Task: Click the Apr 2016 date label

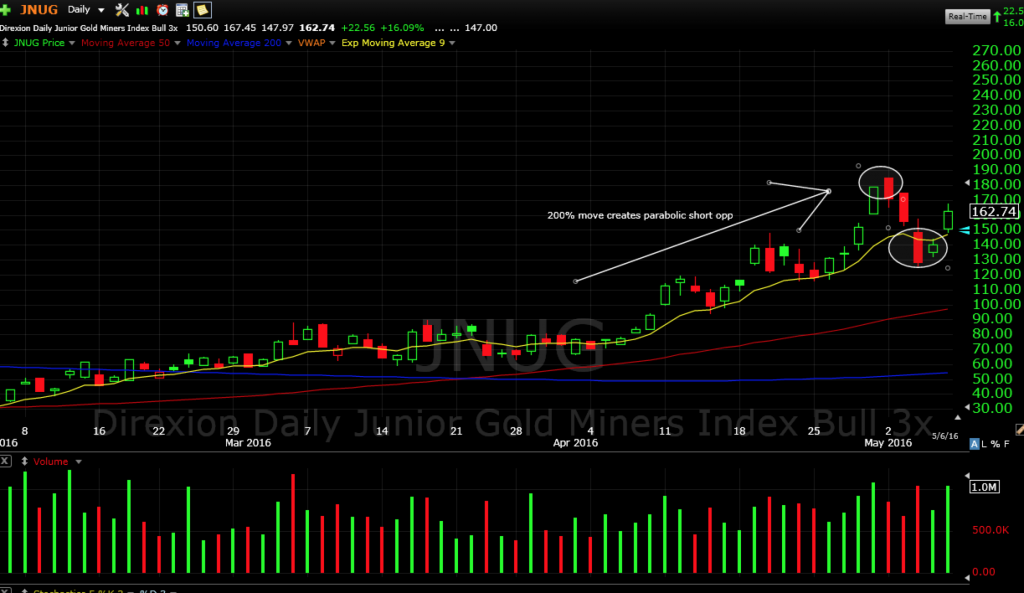Action: pyautogui.click(x=575, y=443)
